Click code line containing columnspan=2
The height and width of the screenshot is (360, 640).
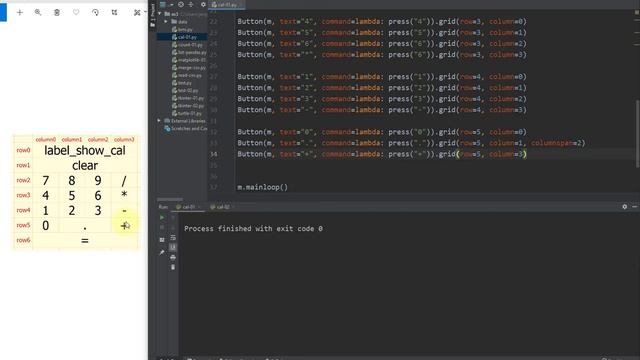[x=411, y=143]
